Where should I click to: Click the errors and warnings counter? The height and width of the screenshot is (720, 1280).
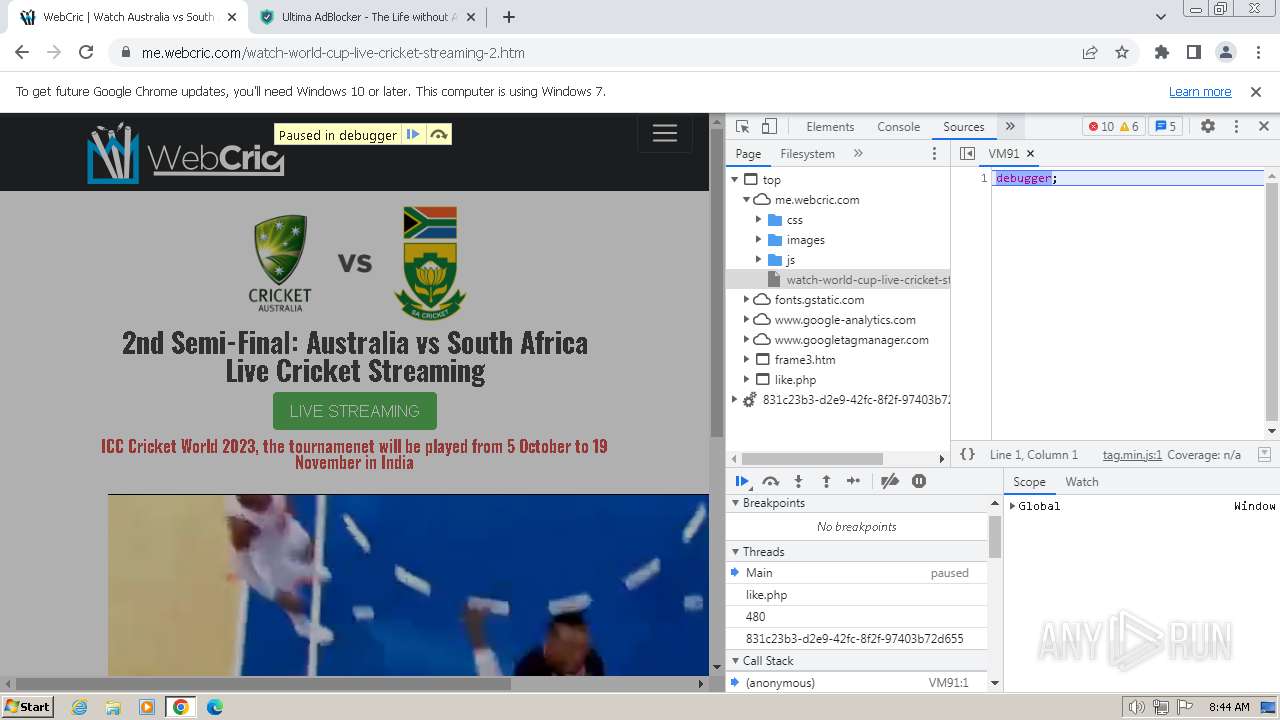(1114, 127)
